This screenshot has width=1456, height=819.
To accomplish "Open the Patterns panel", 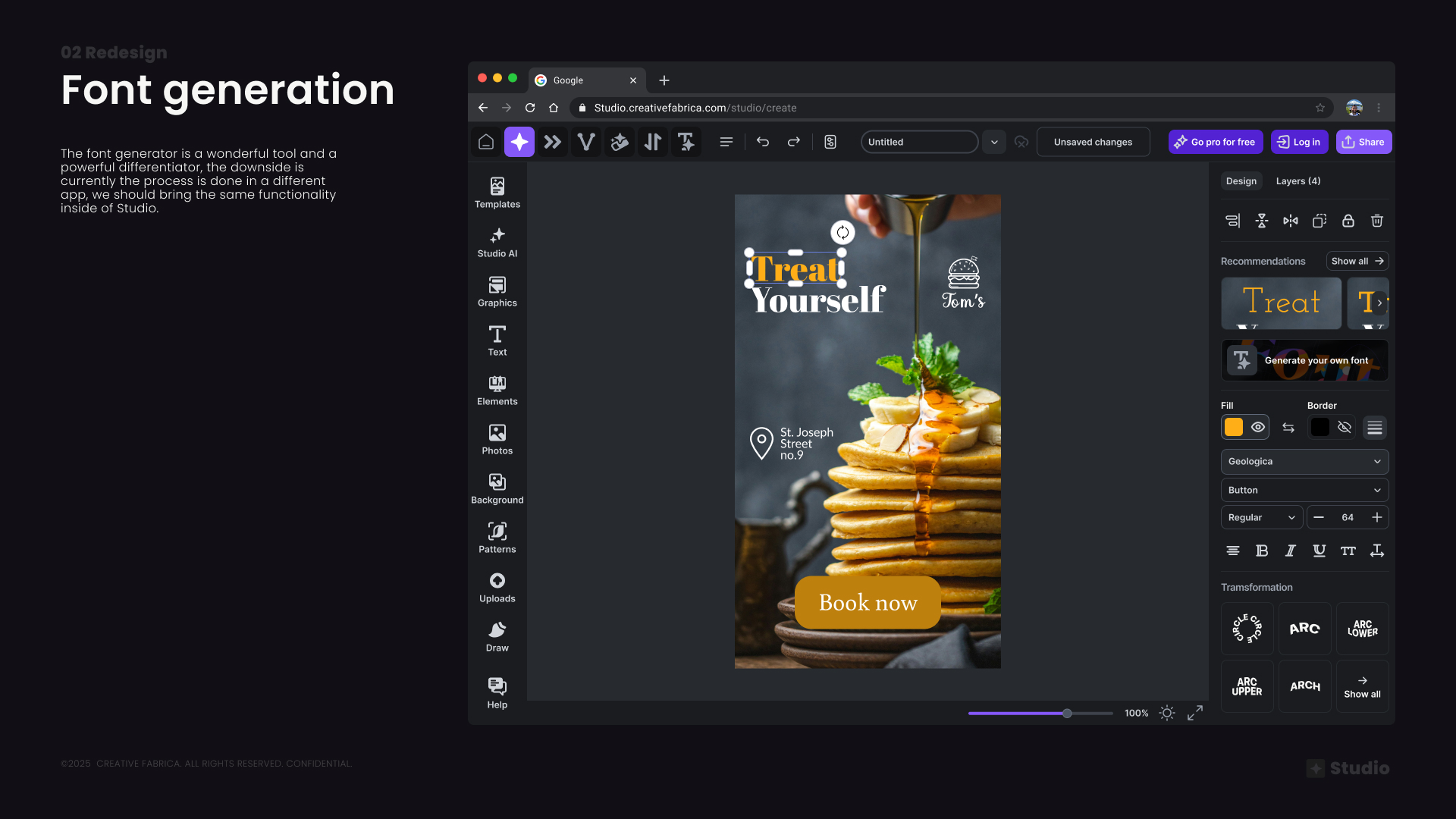I will [x=497, y=537].
